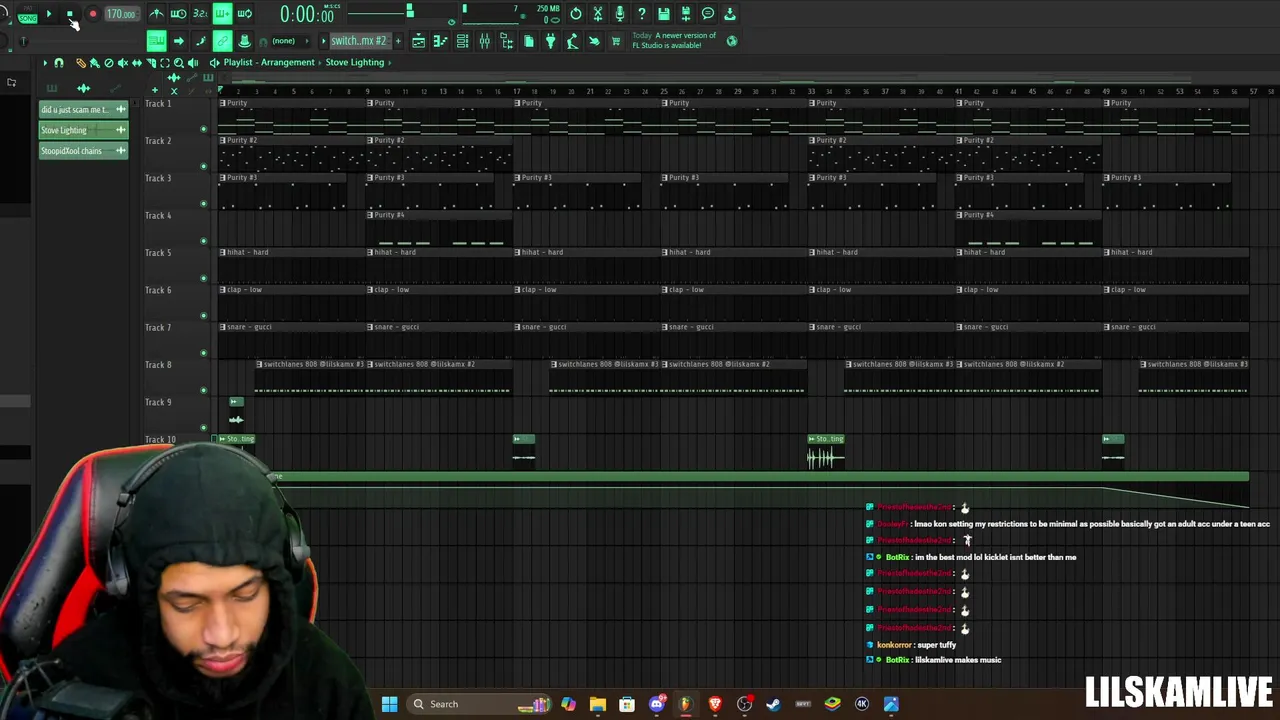Click the plus button beside pattern selector
This screenshot has height=720, width=1280.
pyautogui.click(x=398, y=41)
